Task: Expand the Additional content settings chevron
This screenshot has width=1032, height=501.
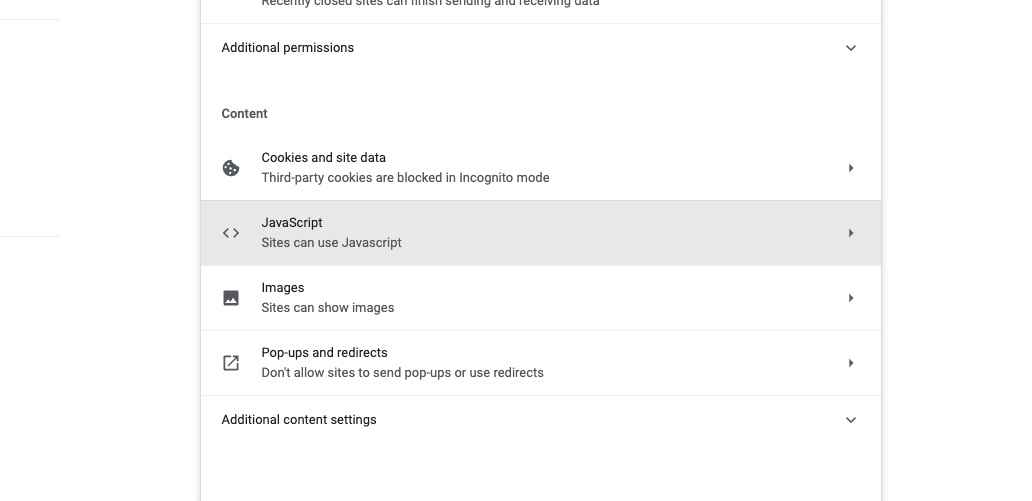Action: (x=850, y=420)
